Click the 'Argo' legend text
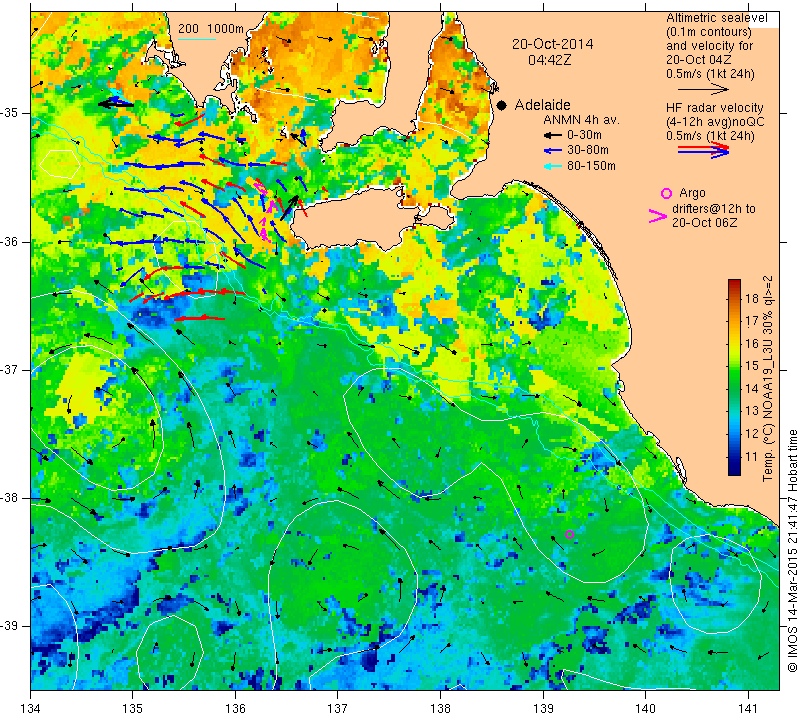The width and height of the screenshot is (800, 720). point(692,193)
